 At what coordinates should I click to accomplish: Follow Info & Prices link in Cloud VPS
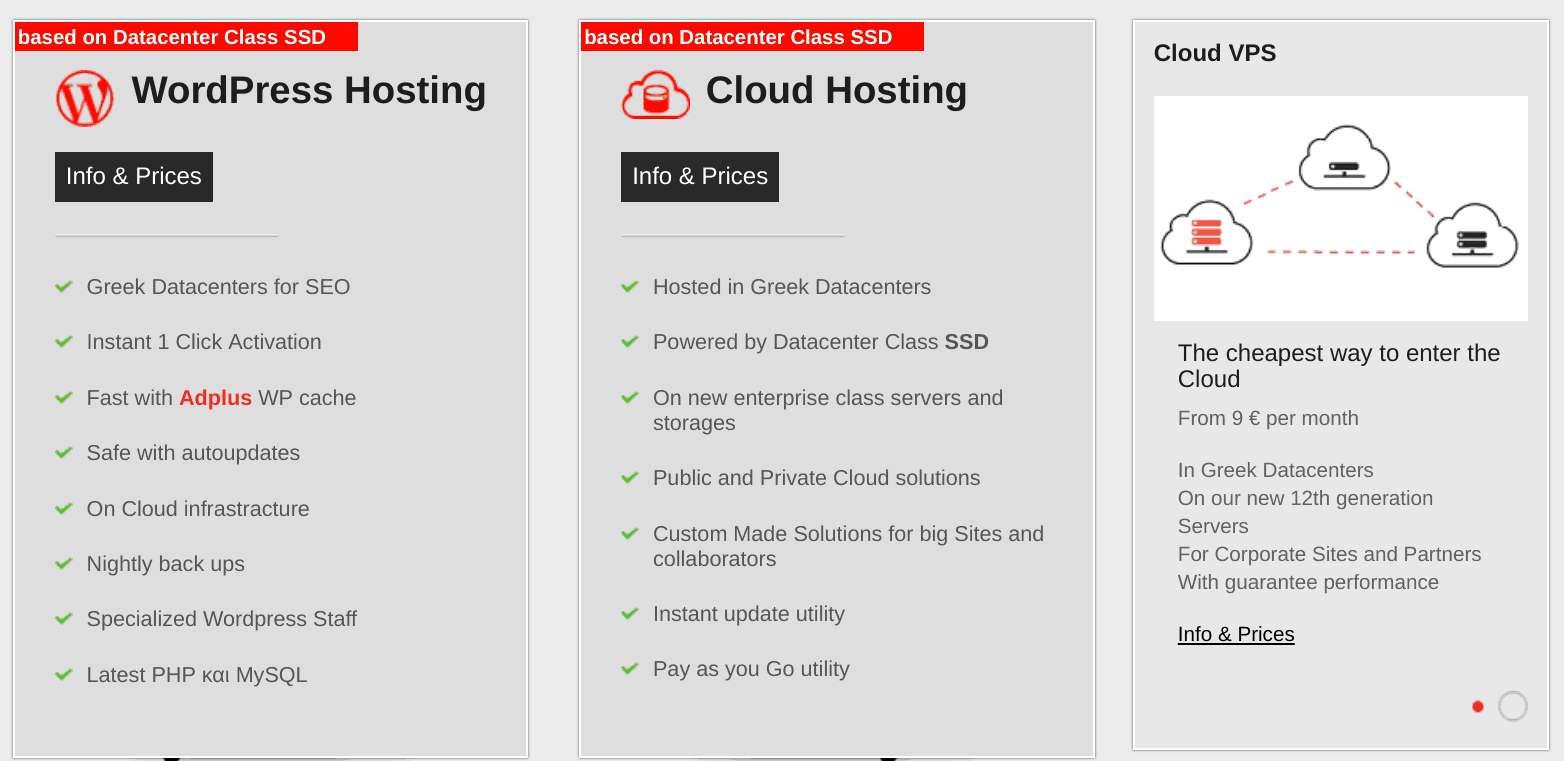(x=1236, y=634)
